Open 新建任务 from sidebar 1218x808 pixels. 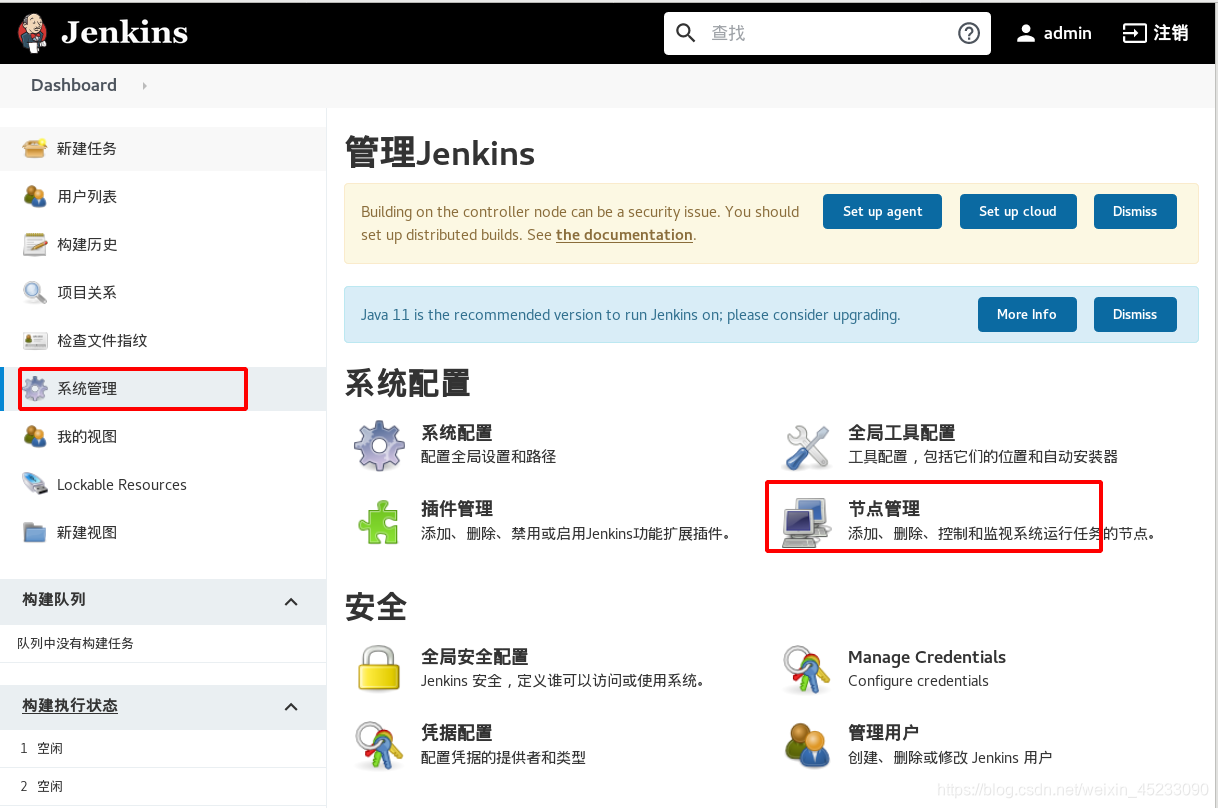pyautogui.click(x=87, y=148)
